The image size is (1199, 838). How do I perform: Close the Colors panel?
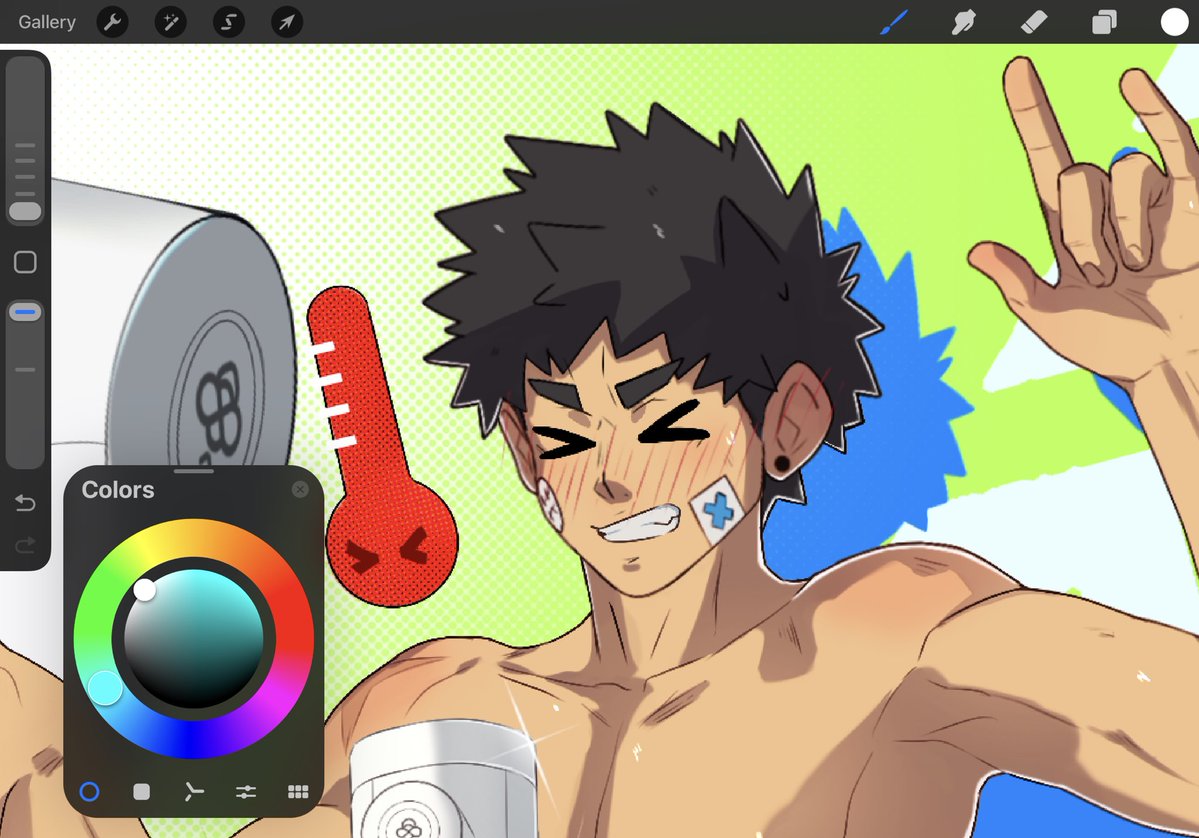pyautogui.click(x=300, y=489)
